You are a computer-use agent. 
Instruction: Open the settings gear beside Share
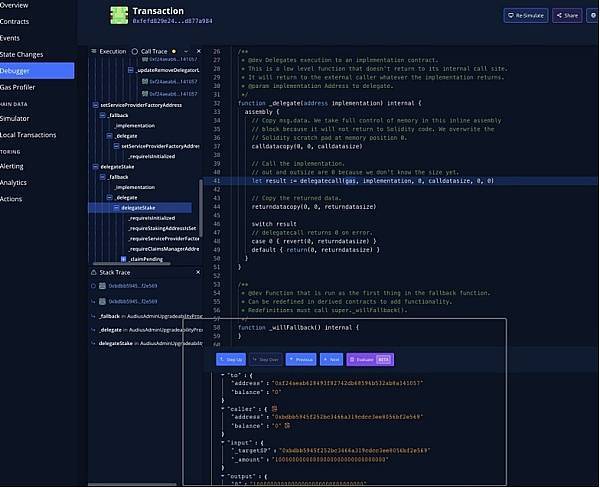click(x=593, y=15)
